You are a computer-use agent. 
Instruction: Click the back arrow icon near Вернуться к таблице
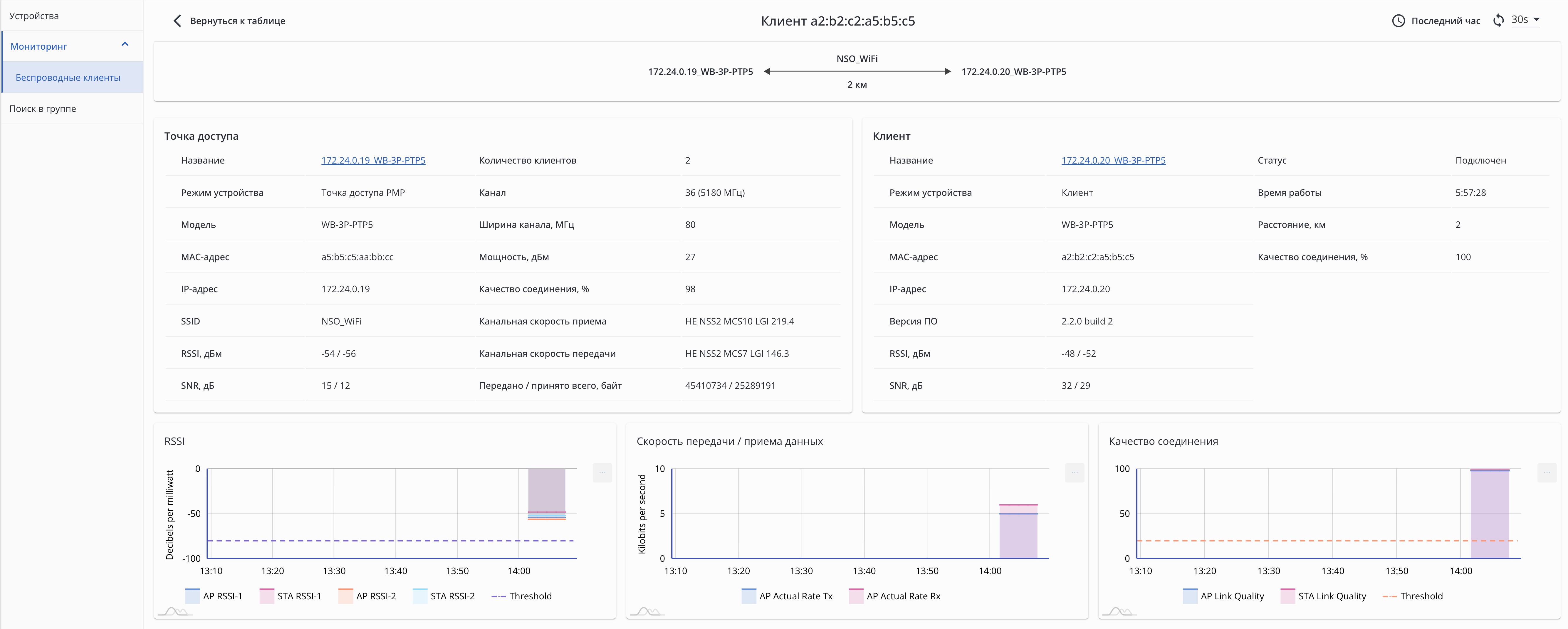177,21
